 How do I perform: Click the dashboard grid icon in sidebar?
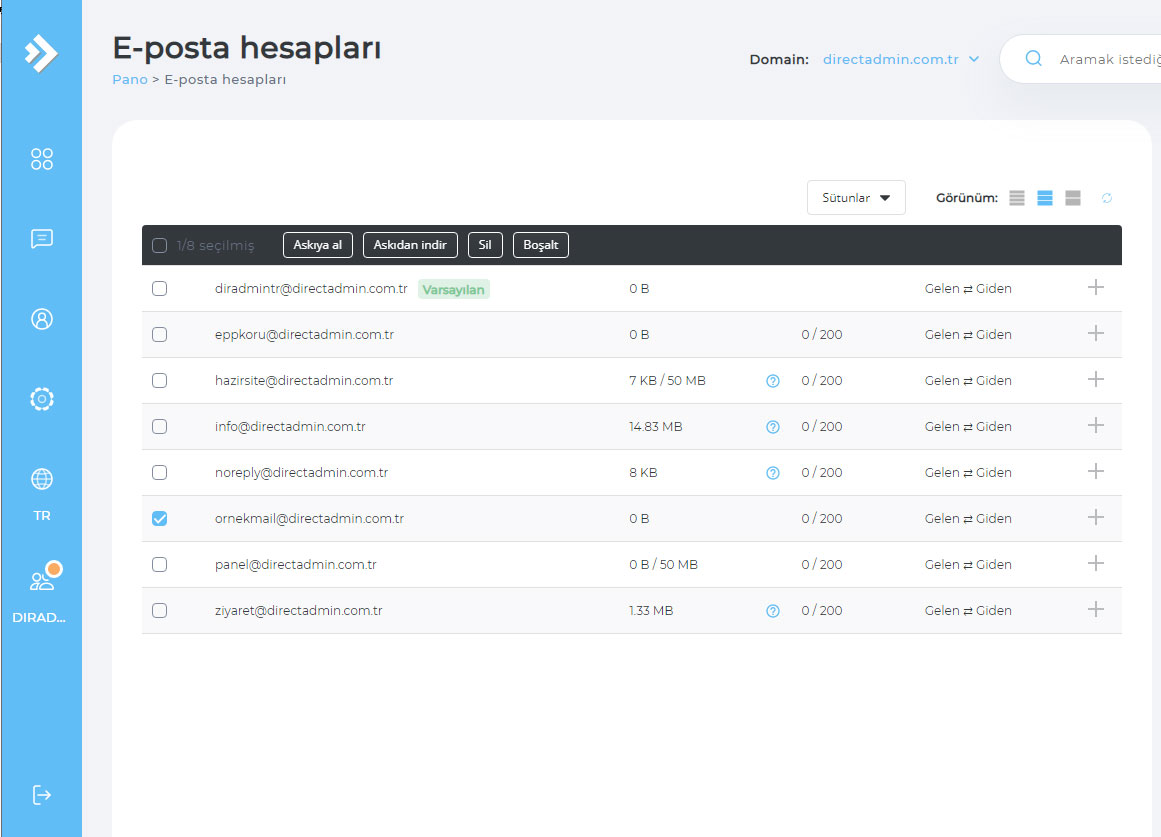pos(41,159)
